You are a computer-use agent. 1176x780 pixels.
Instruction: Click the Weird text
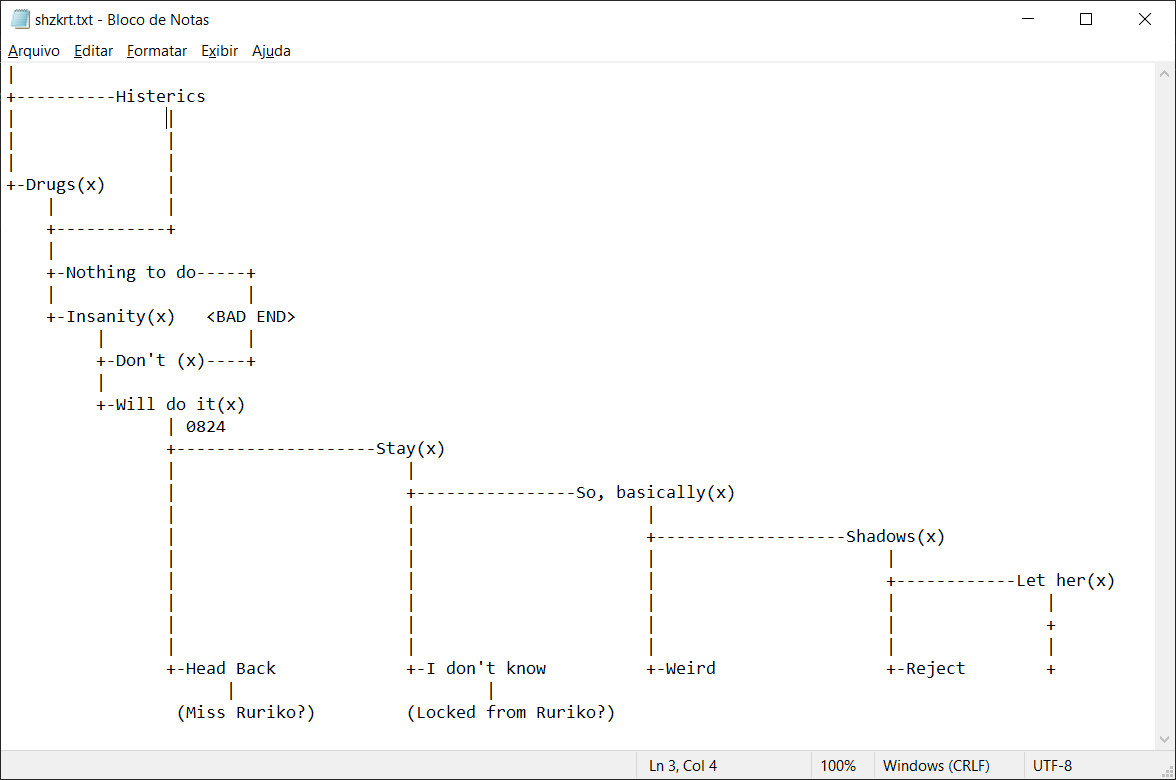pyautogui.click(x=691, y=668)
